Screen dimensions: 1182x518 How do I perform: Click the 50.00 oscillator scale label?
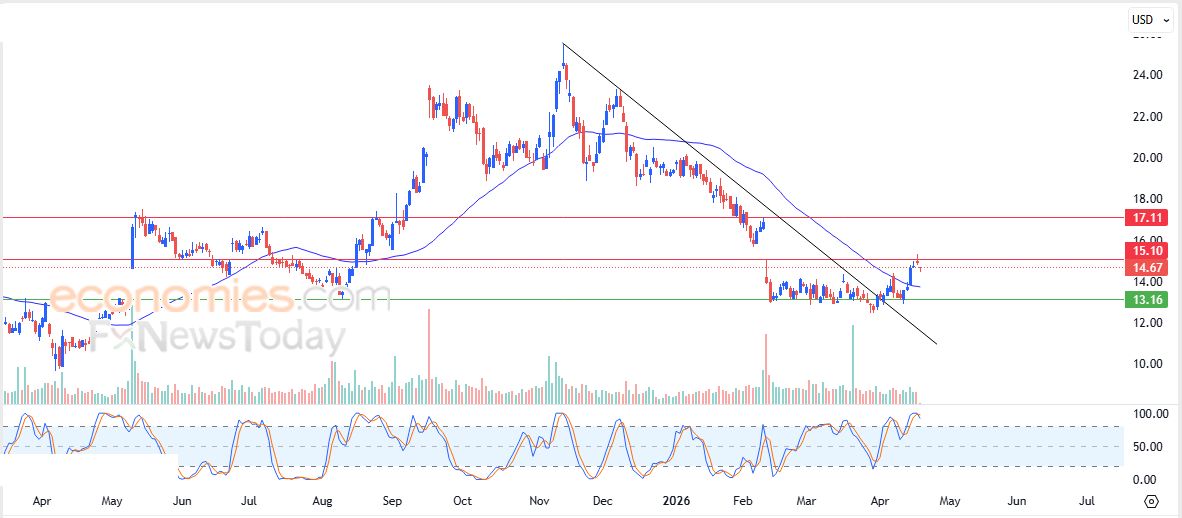[1146, 446]
